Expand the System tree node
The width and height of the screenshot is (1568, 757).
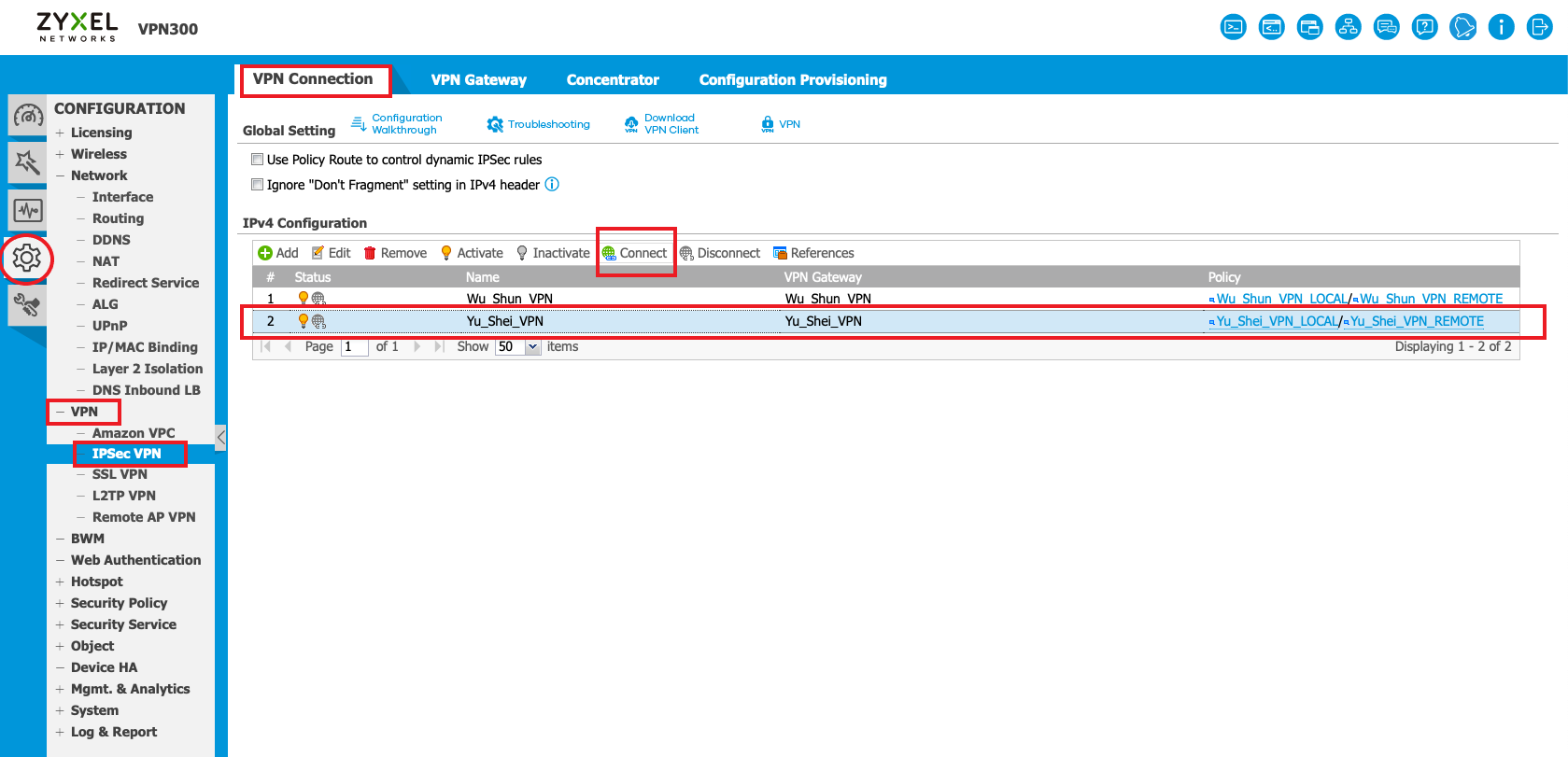point(60,710)
